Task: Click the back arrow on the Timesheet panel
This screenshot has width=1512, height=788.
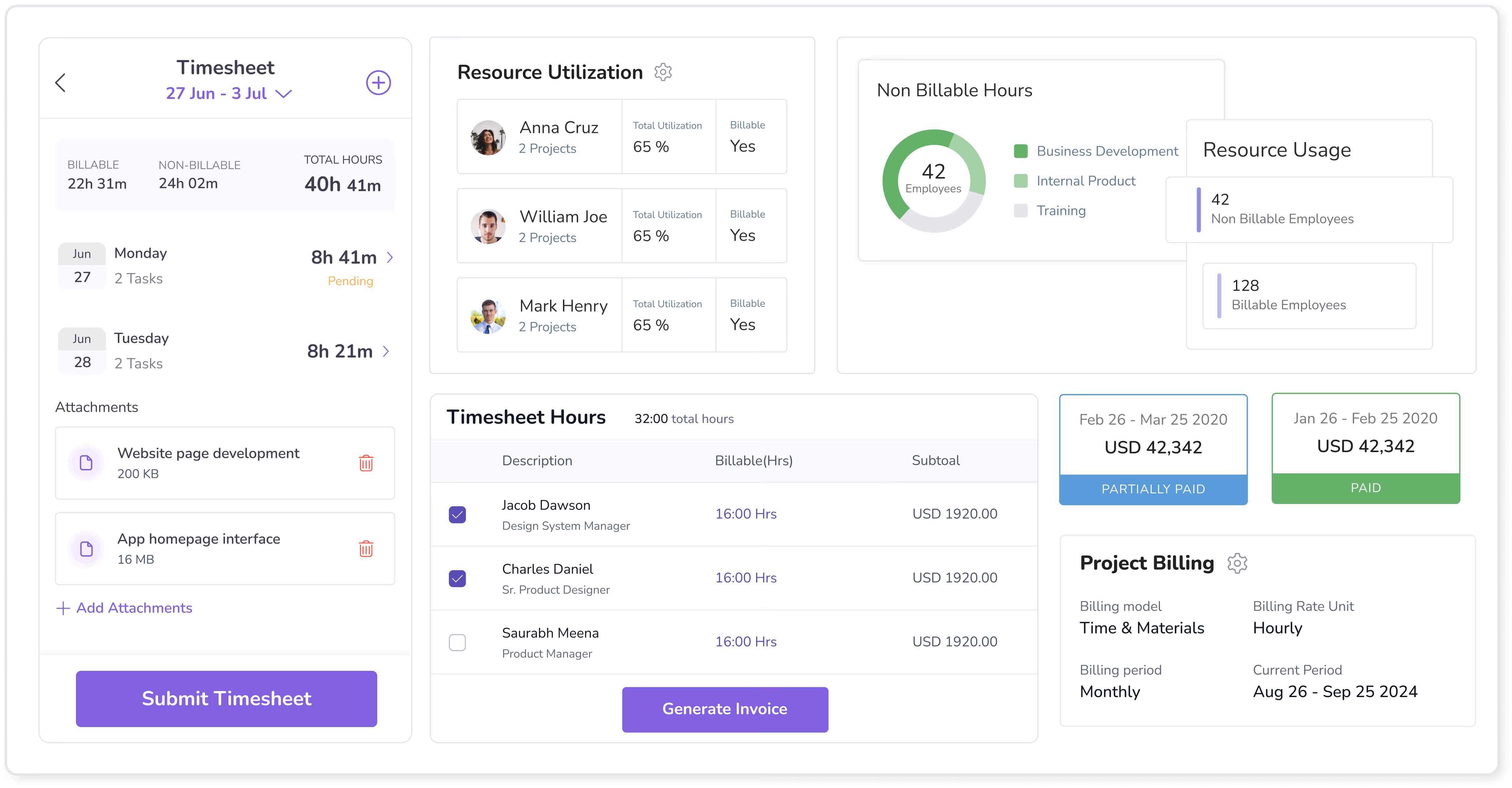Action: tap(60, 82)
